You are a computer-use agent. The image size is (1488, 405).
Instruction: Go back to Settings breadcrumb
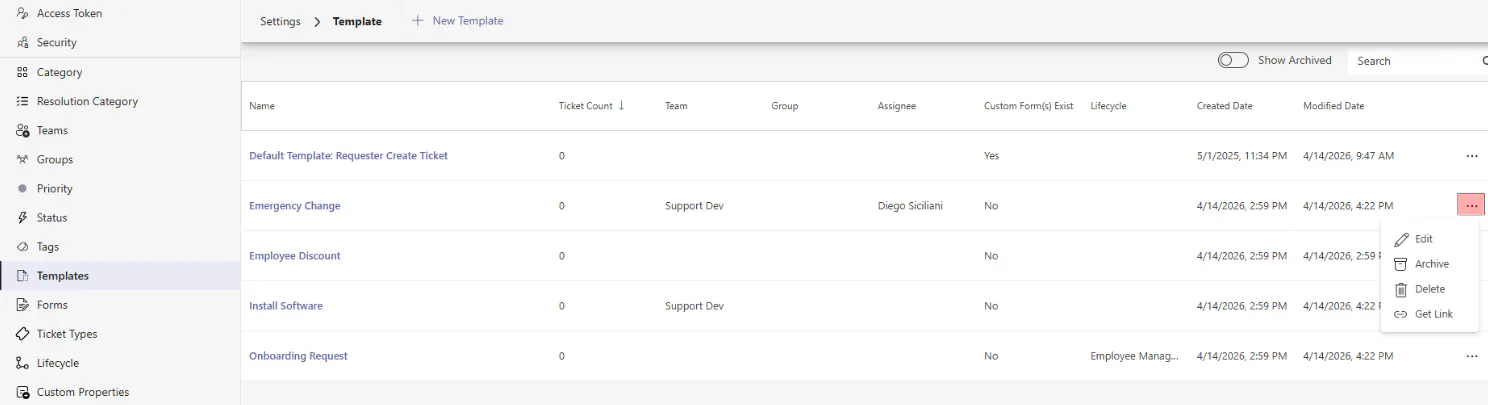click(280, 21)
